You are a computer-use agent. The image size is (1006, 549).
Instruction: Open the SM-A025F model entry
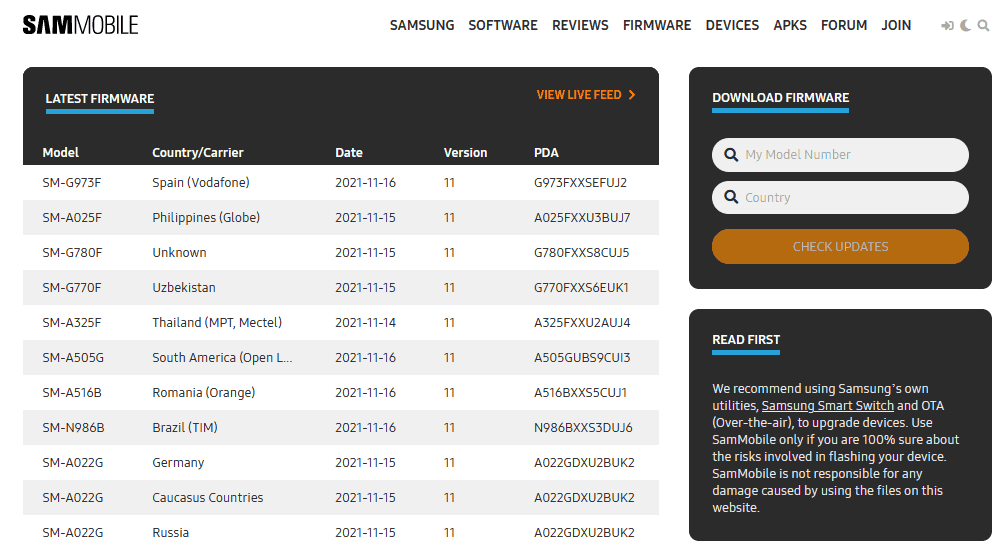[72, 217]
